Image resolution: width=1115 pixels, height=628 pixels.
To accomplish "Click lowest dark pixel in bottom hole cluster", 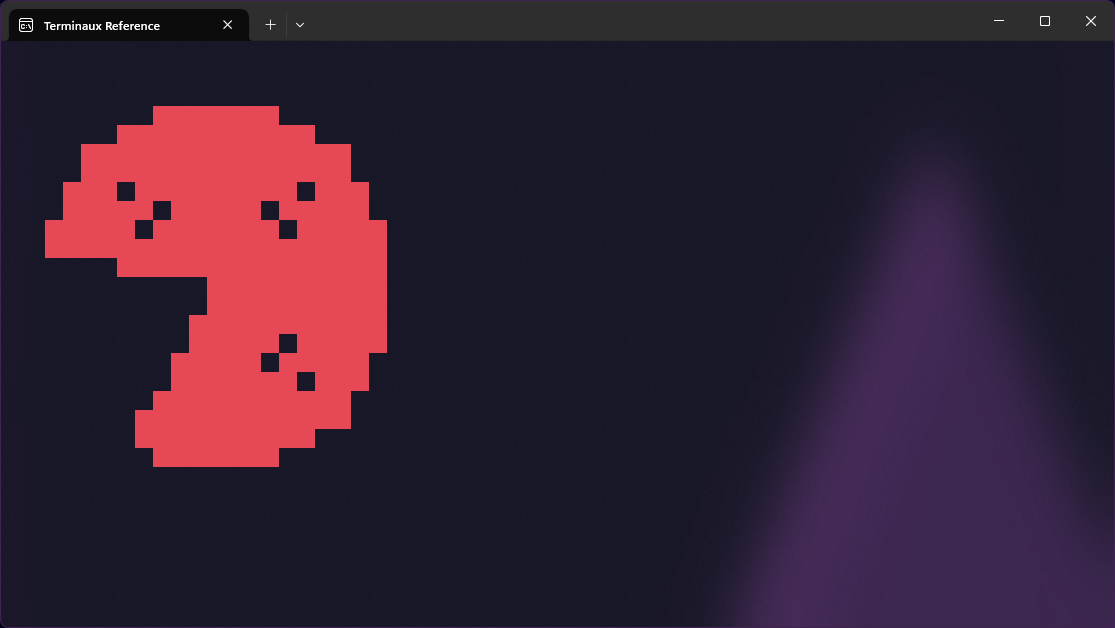I will pyautogui.click(x=306, y=381).
